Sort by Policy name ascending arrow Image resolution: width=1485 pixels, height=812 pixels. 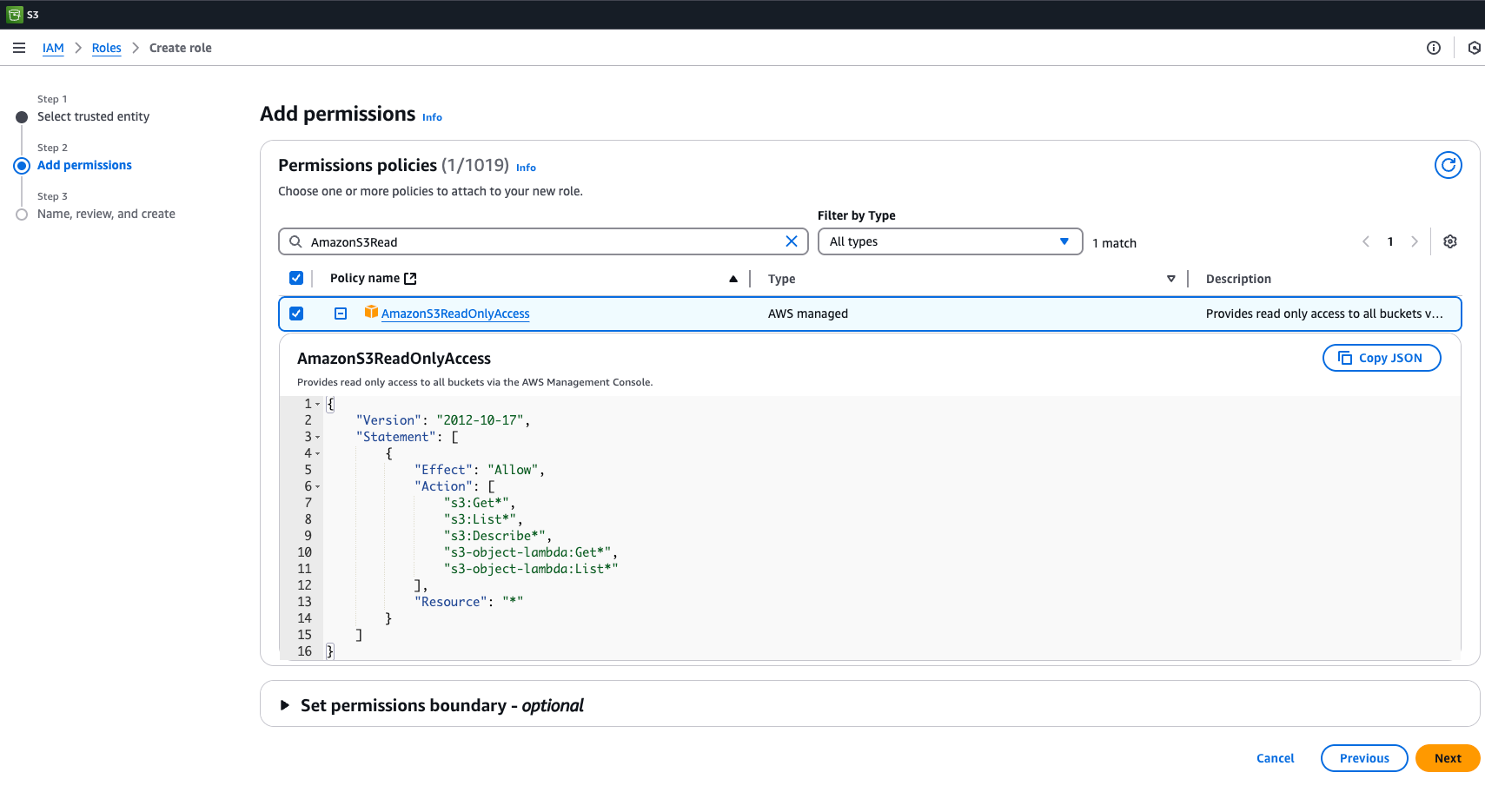tap(733, 279)
